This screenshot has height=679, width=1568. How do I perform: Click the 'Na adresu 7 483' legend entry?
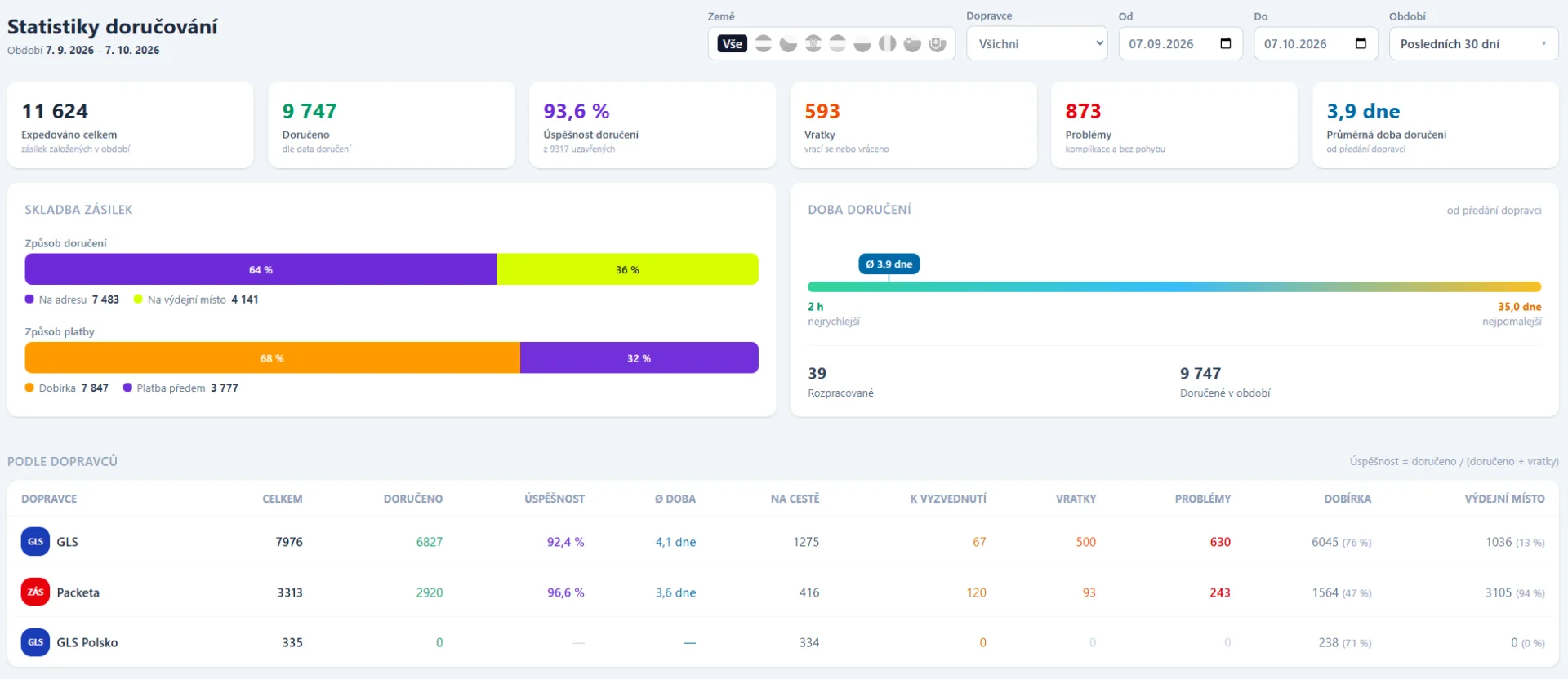[x=72, y=300]
